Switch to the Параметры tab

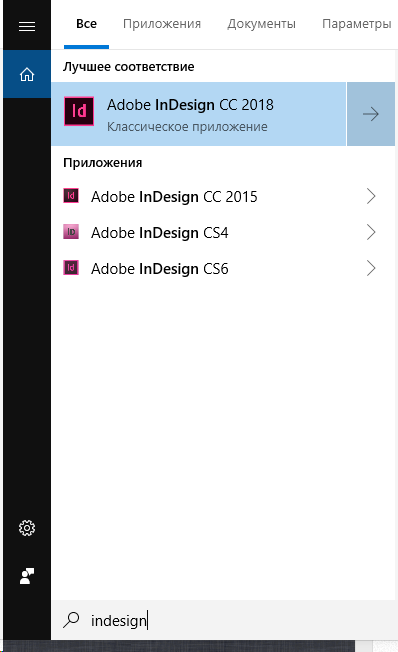(x=356, y=24)
